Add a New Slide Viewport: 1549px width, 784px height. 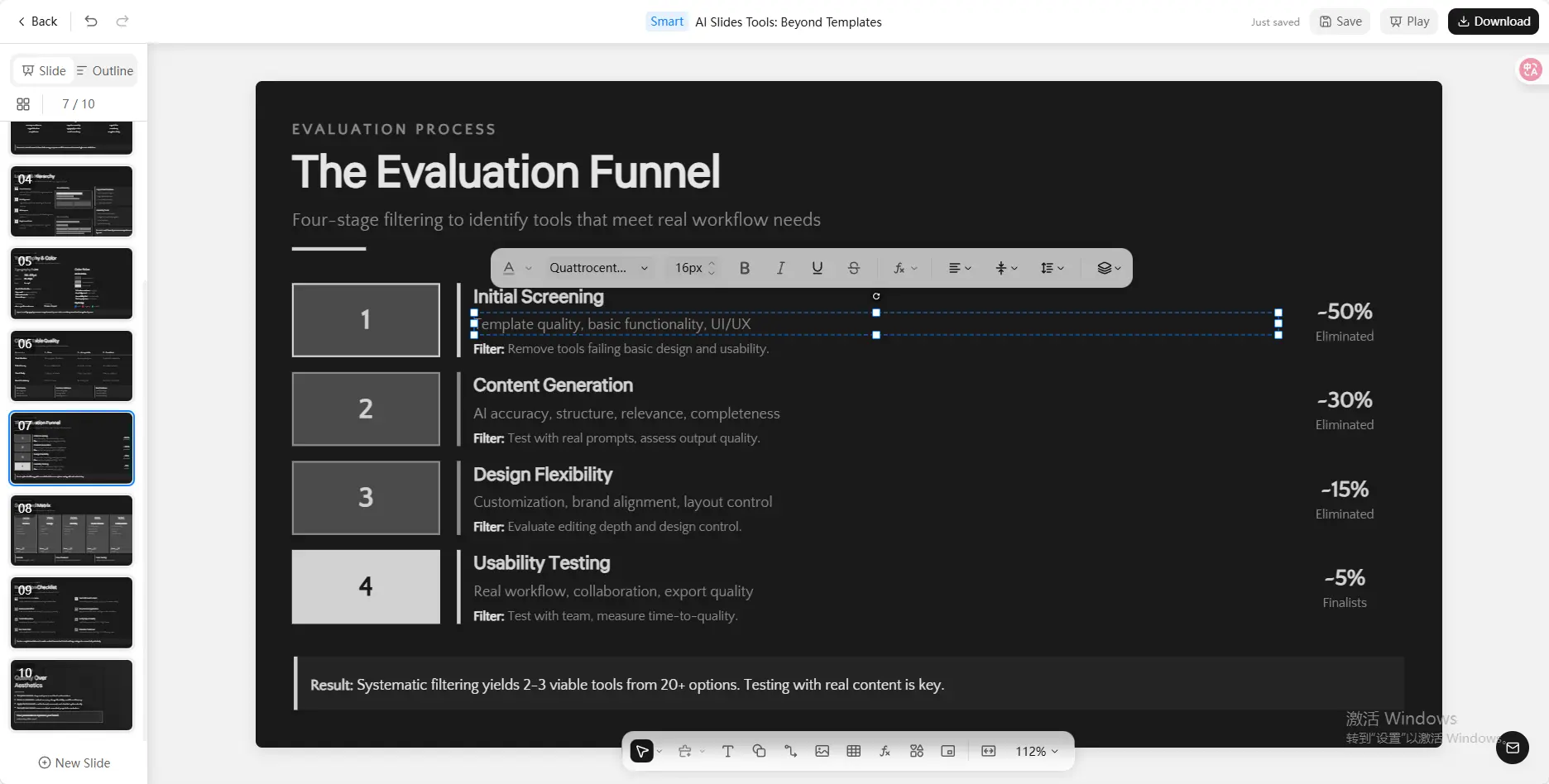point(74,762)
